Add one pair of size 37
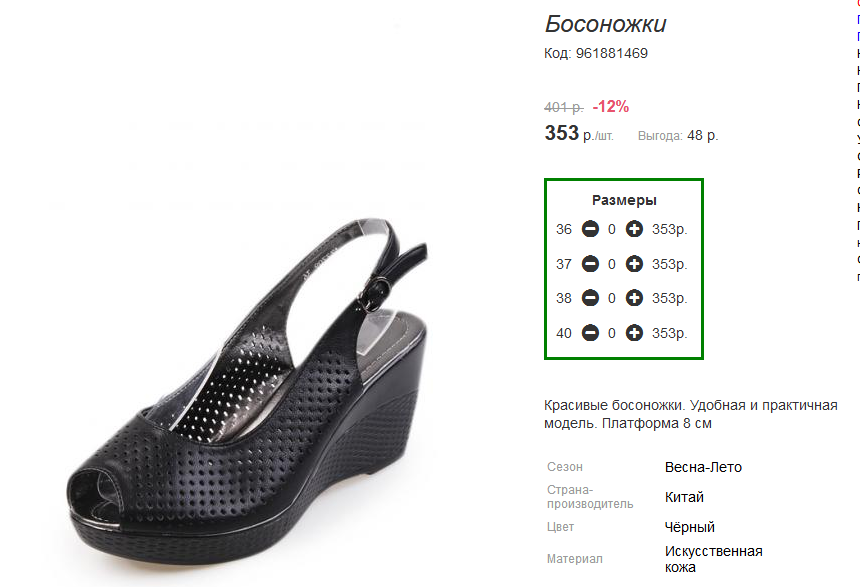Screen dimensions: 860x587 coord(634,264)
